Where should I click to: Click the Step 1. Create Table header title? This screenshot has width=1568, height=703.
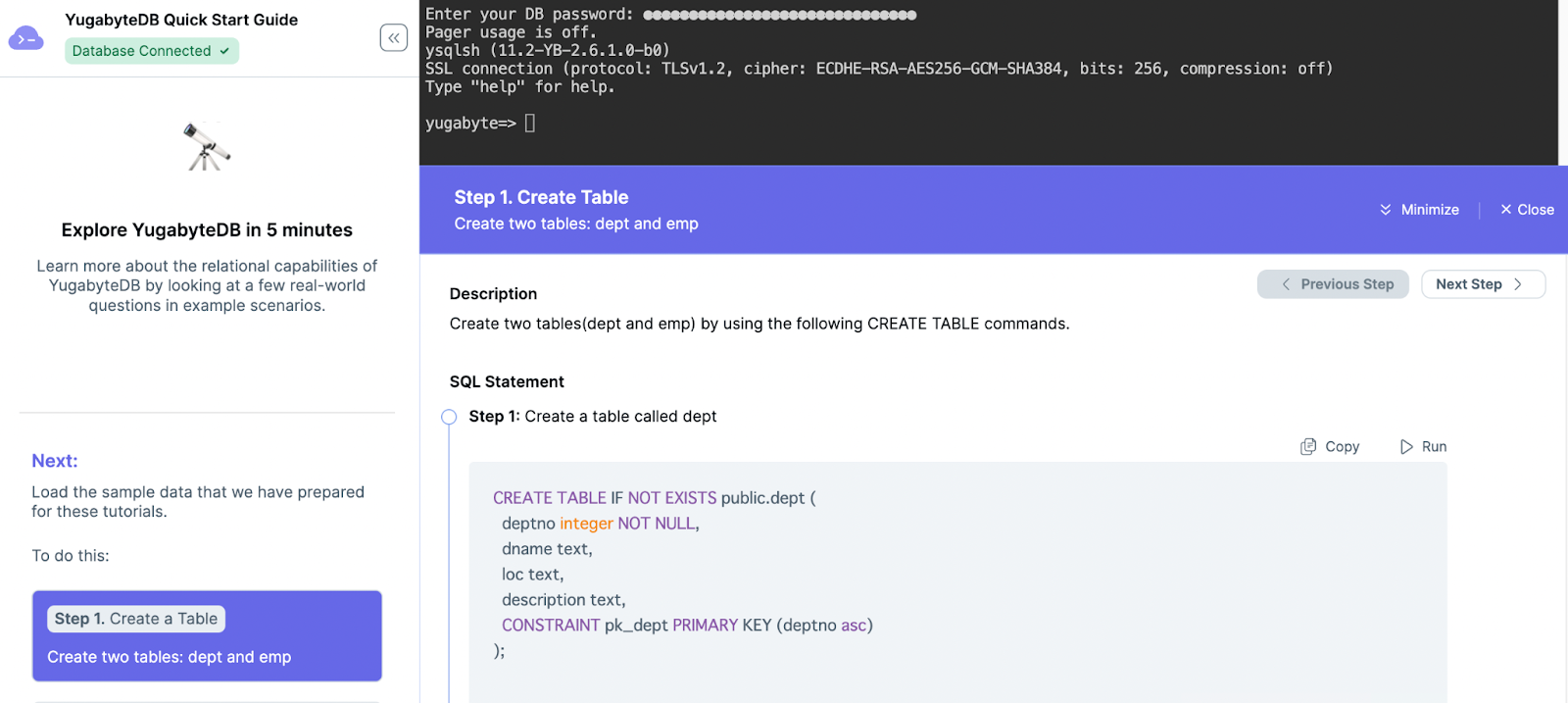(541, 197)
